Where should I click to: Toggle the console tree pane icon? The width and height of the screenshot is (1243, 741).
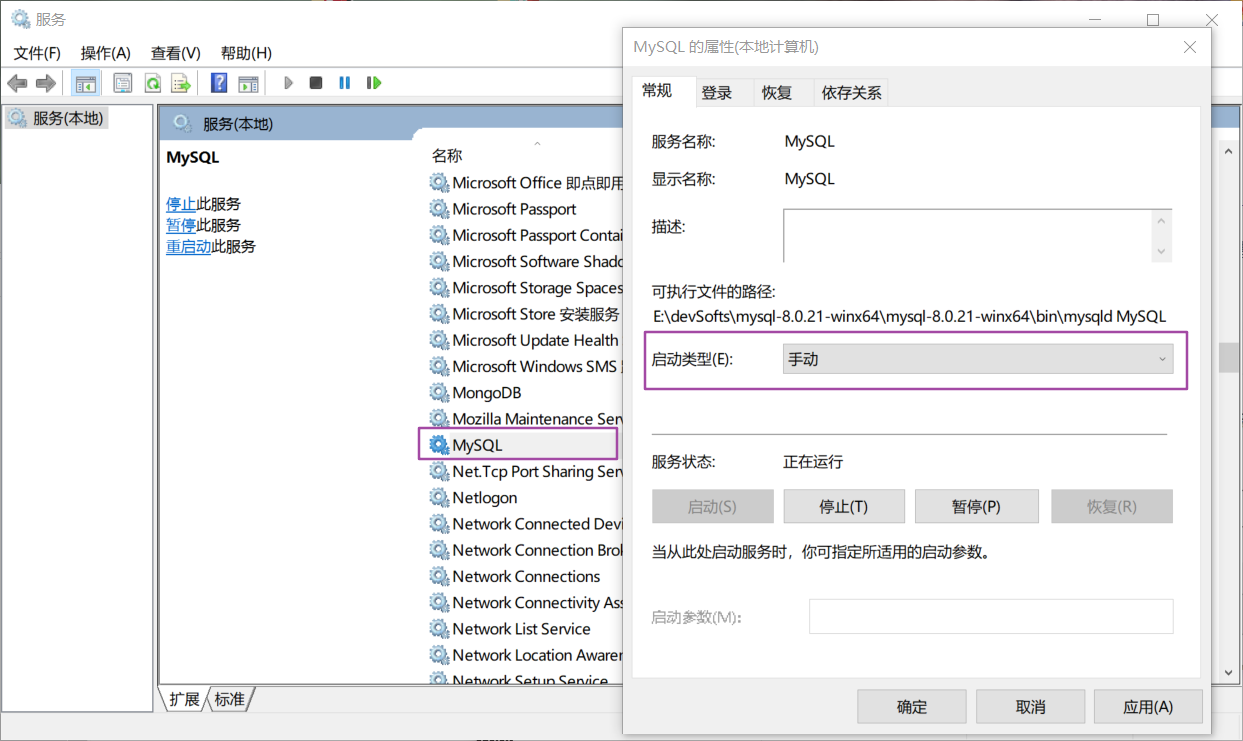tap(86, 83)
